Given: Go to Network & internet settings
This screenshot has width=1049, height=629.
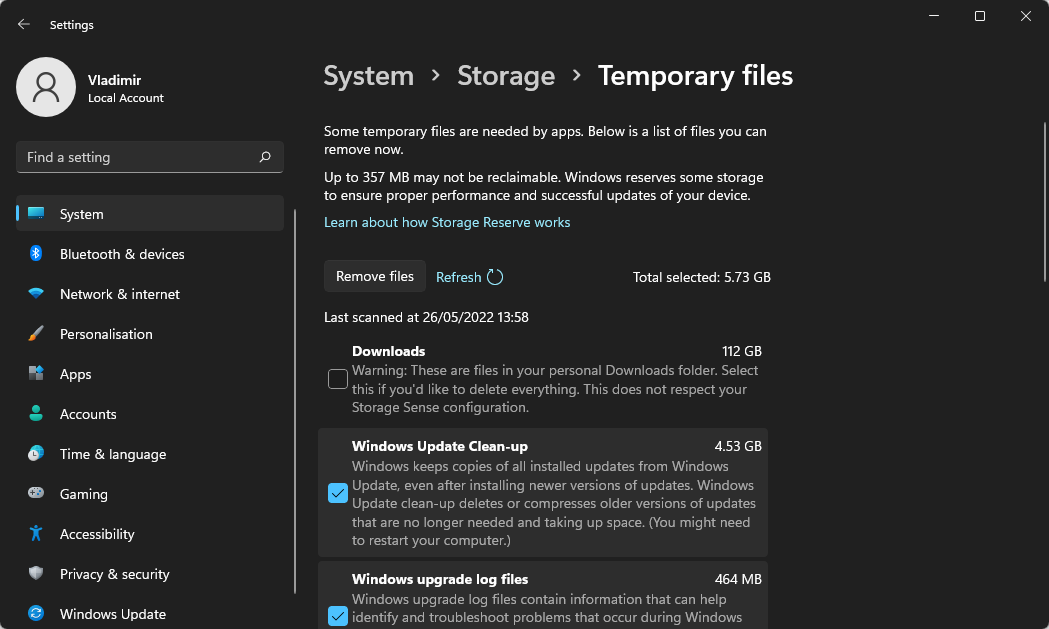Looking at the screenshot, I should click(150, 294).
